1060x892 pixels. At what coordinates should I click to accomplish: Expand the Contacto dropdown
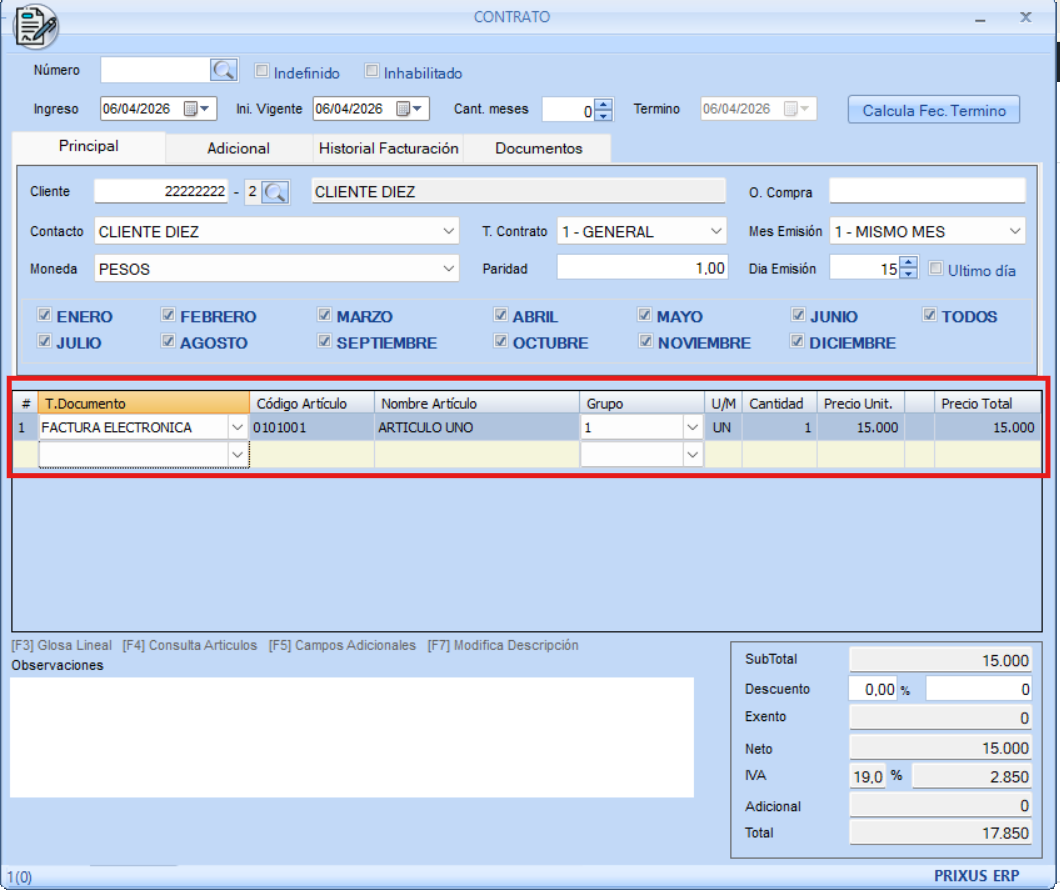pos(448,231)
